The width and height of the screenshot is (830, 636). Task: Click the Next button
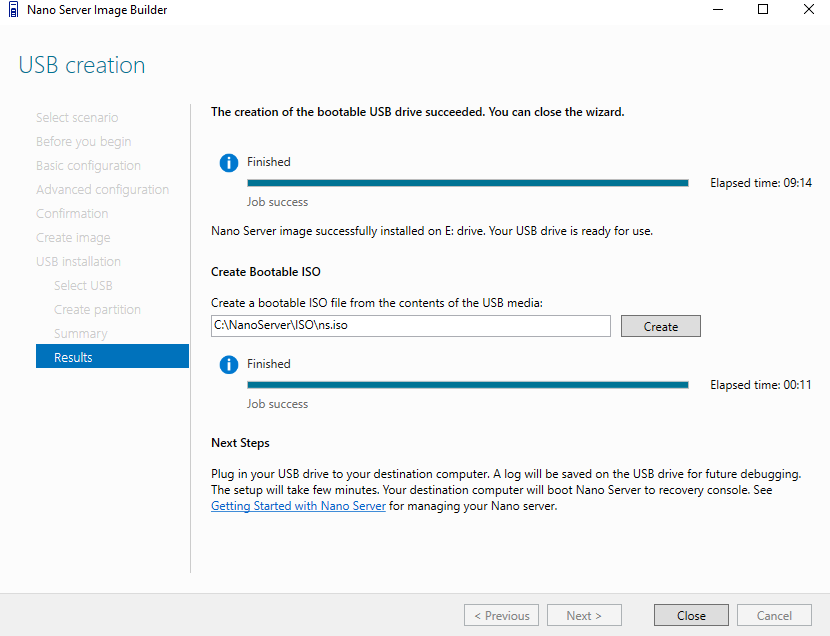[x=584, y=615]
